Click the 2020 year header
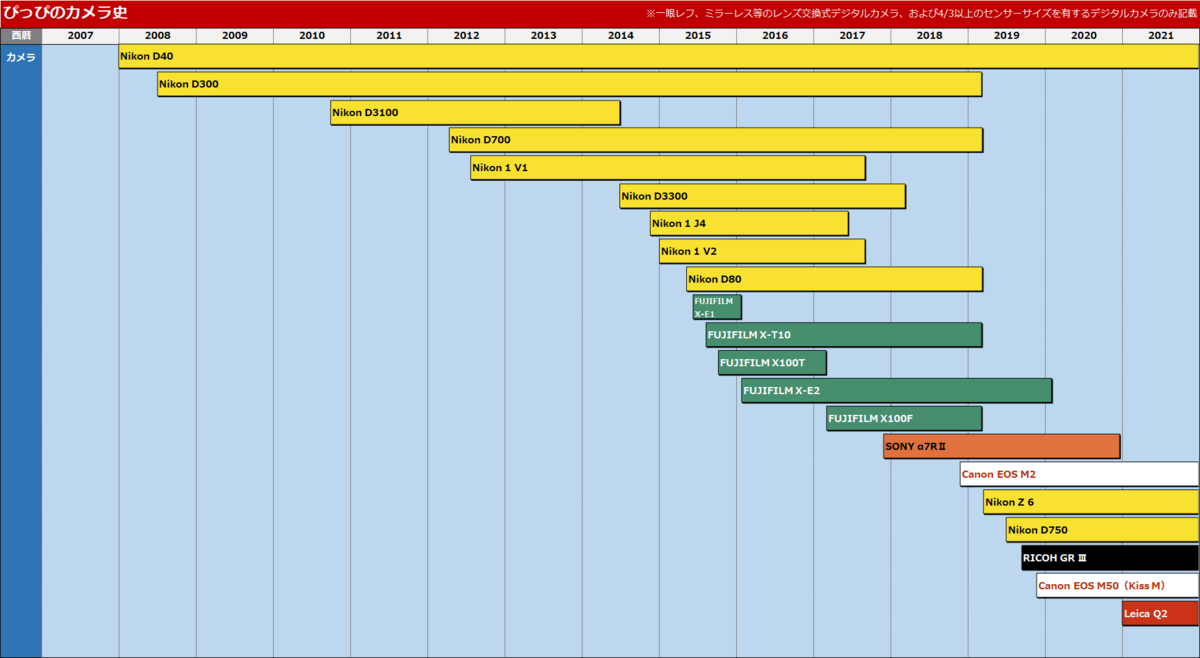 (1084, 36)
